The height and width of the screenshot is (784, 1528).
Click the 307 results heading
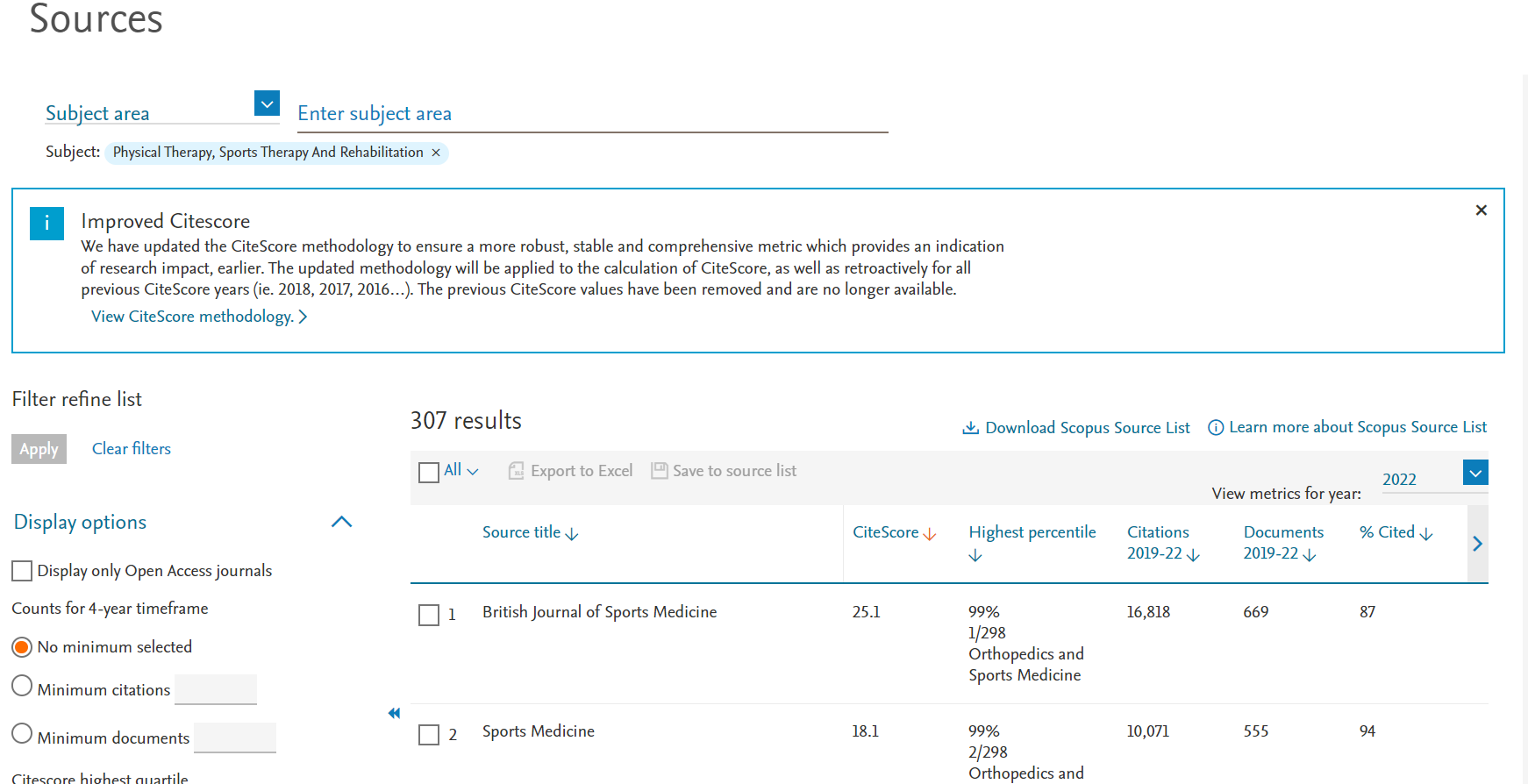(x=466, y=421)
